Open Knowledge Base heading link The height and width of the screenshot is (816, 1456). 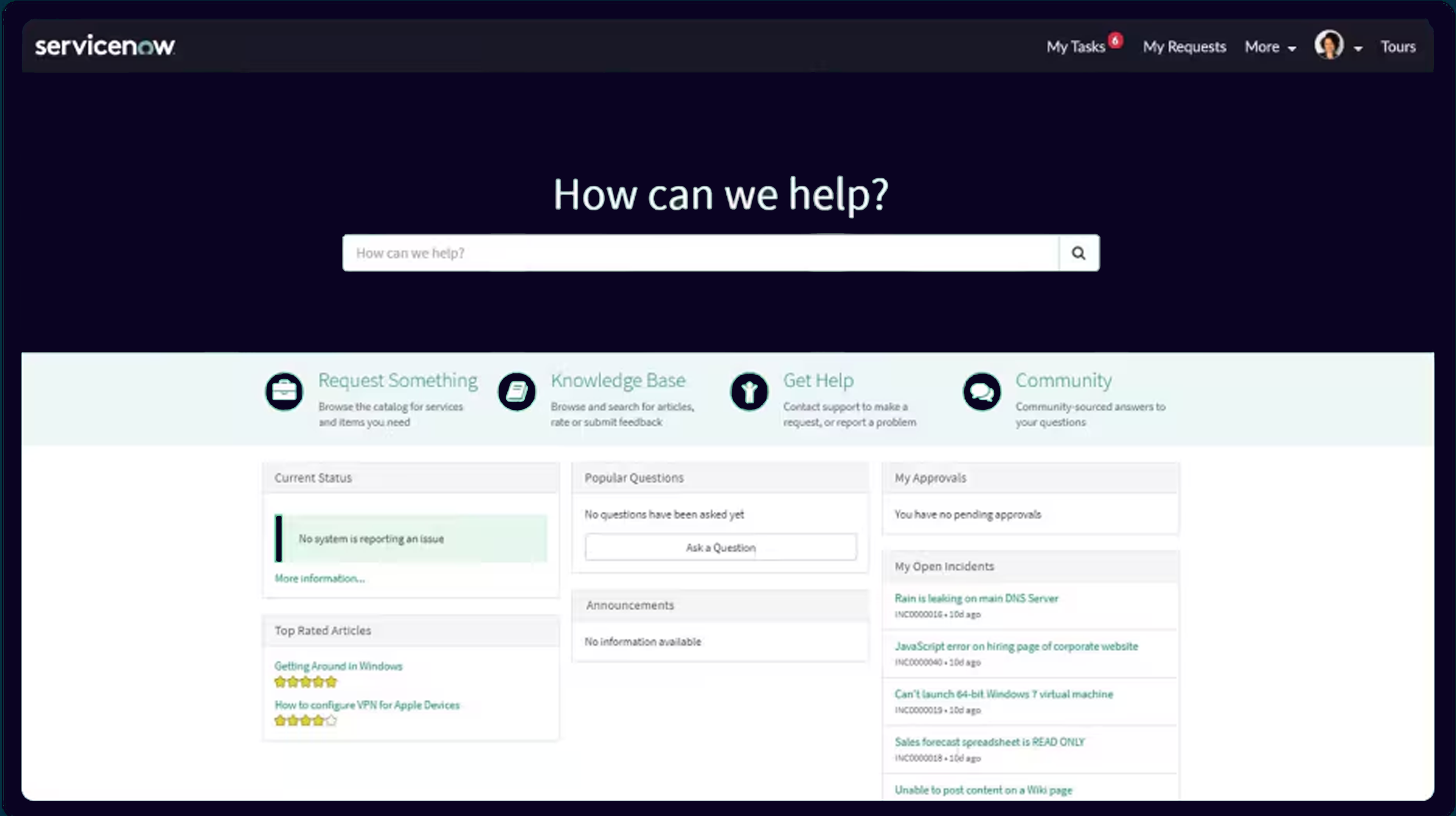tap(618, 380)
